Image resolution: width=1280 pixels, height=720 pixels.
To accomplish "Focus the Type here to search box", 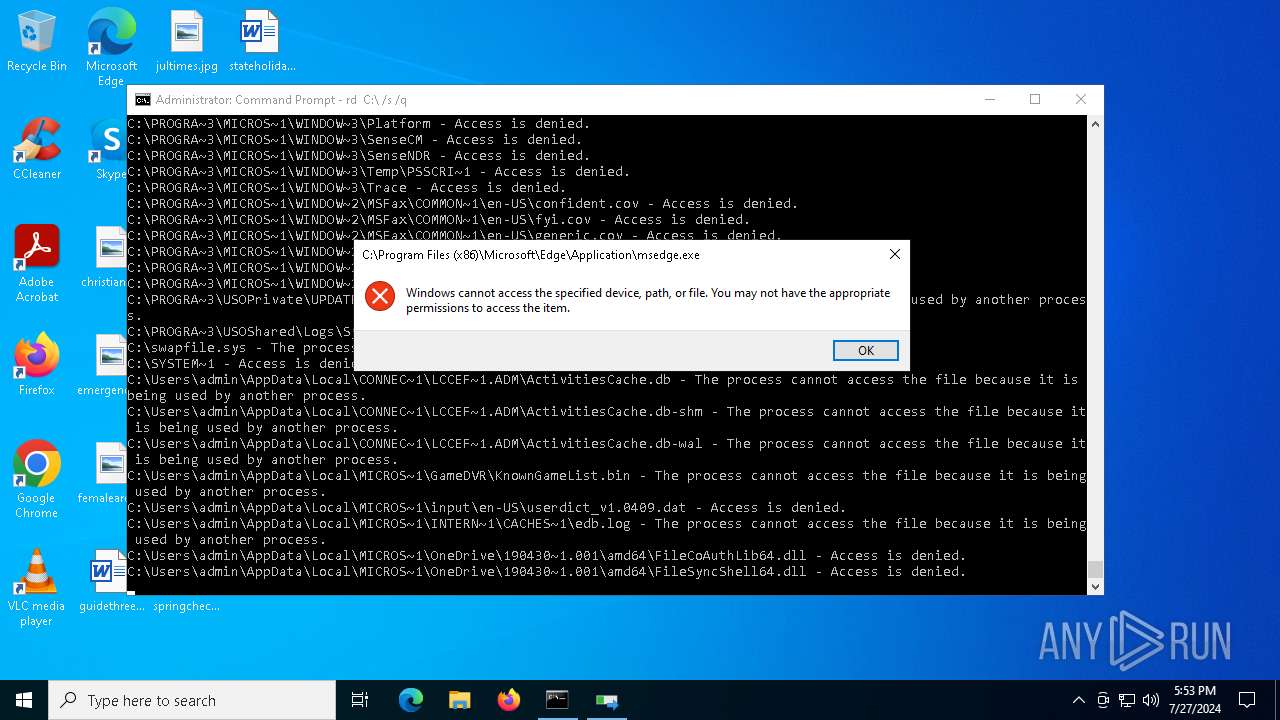I will [x=192, y=700].
